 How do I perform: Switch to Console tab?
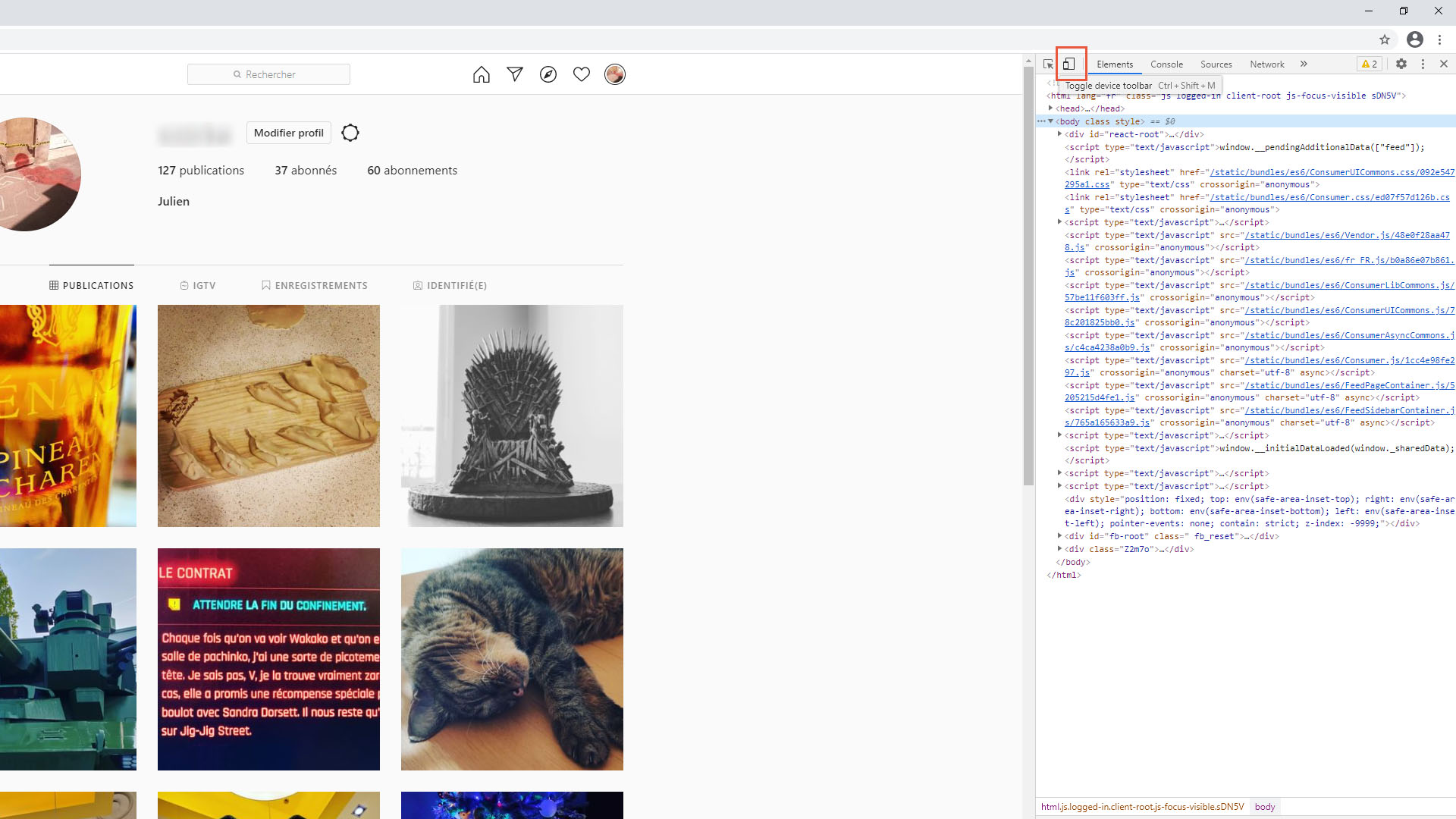click(x=1166, y=64)
